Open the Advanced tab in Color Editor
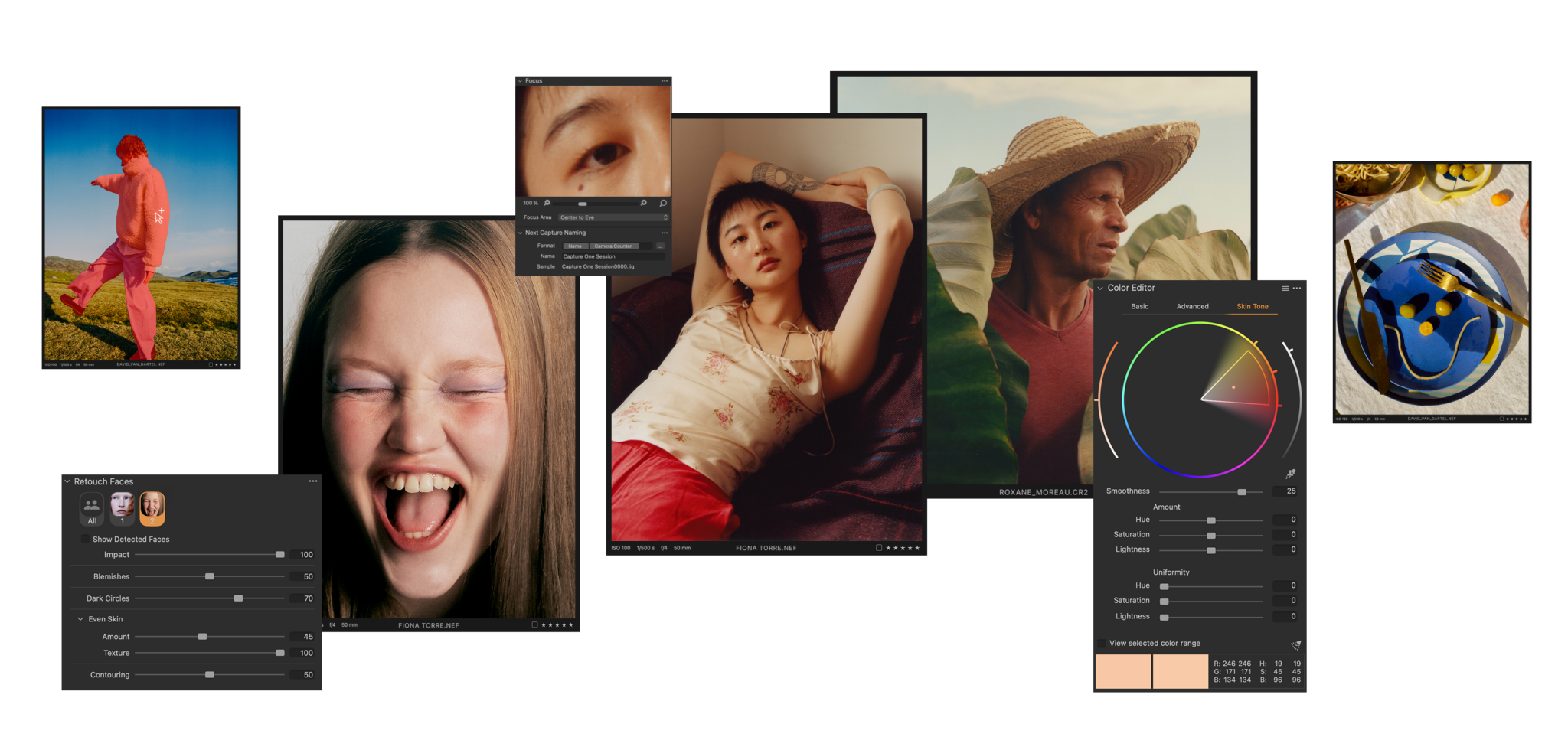Viewport: 1568px width, 737px height. tap(1192, 306)
